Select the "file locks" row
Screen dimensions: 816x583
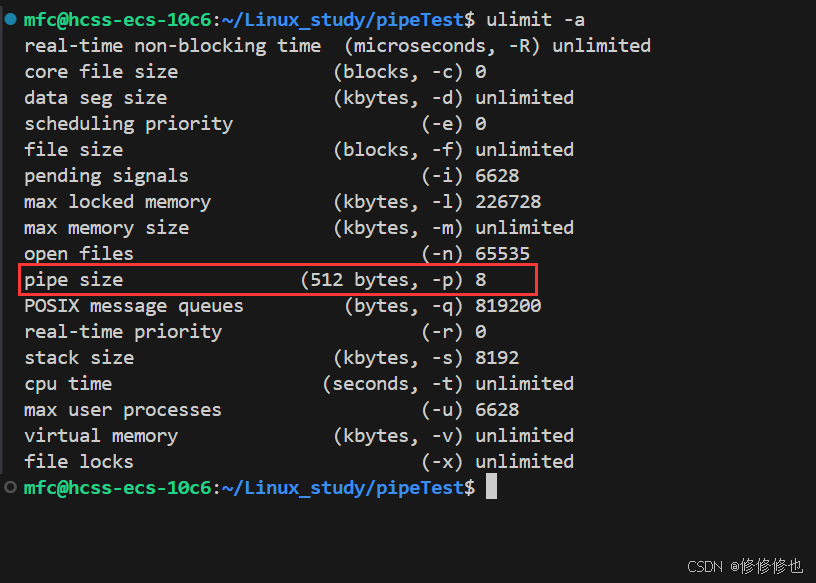pos(299,462)
